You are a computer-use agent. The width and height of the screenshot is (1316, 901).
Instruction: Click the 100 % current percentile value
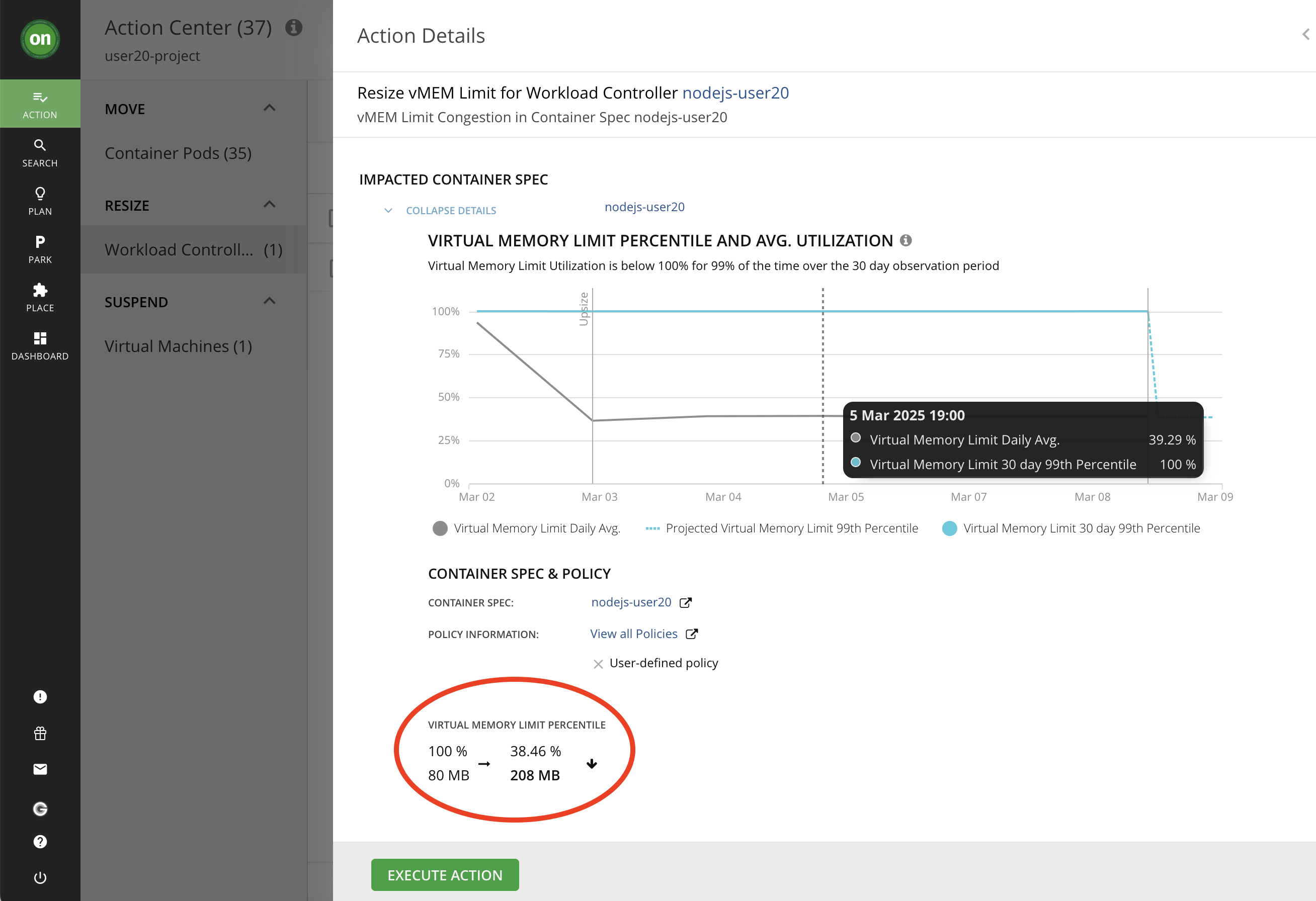tap(447, 751)
